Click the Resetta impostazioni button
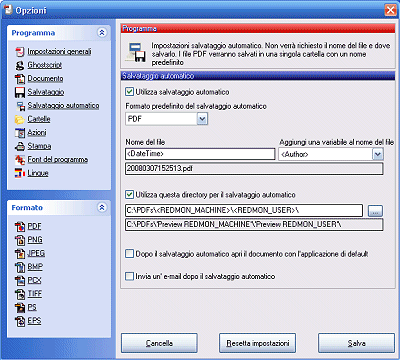Screen dimensions: 400x360 257,343
